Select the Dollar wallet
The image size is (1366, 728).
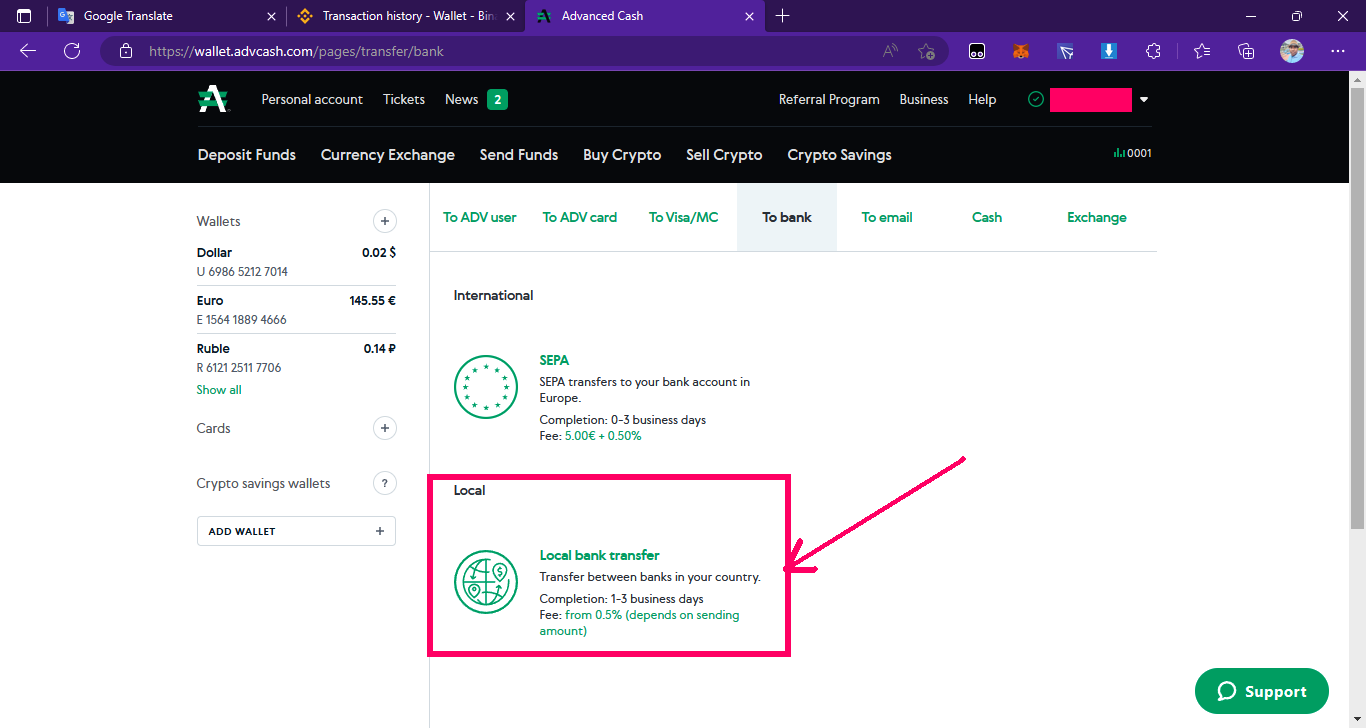pos(296,262)
